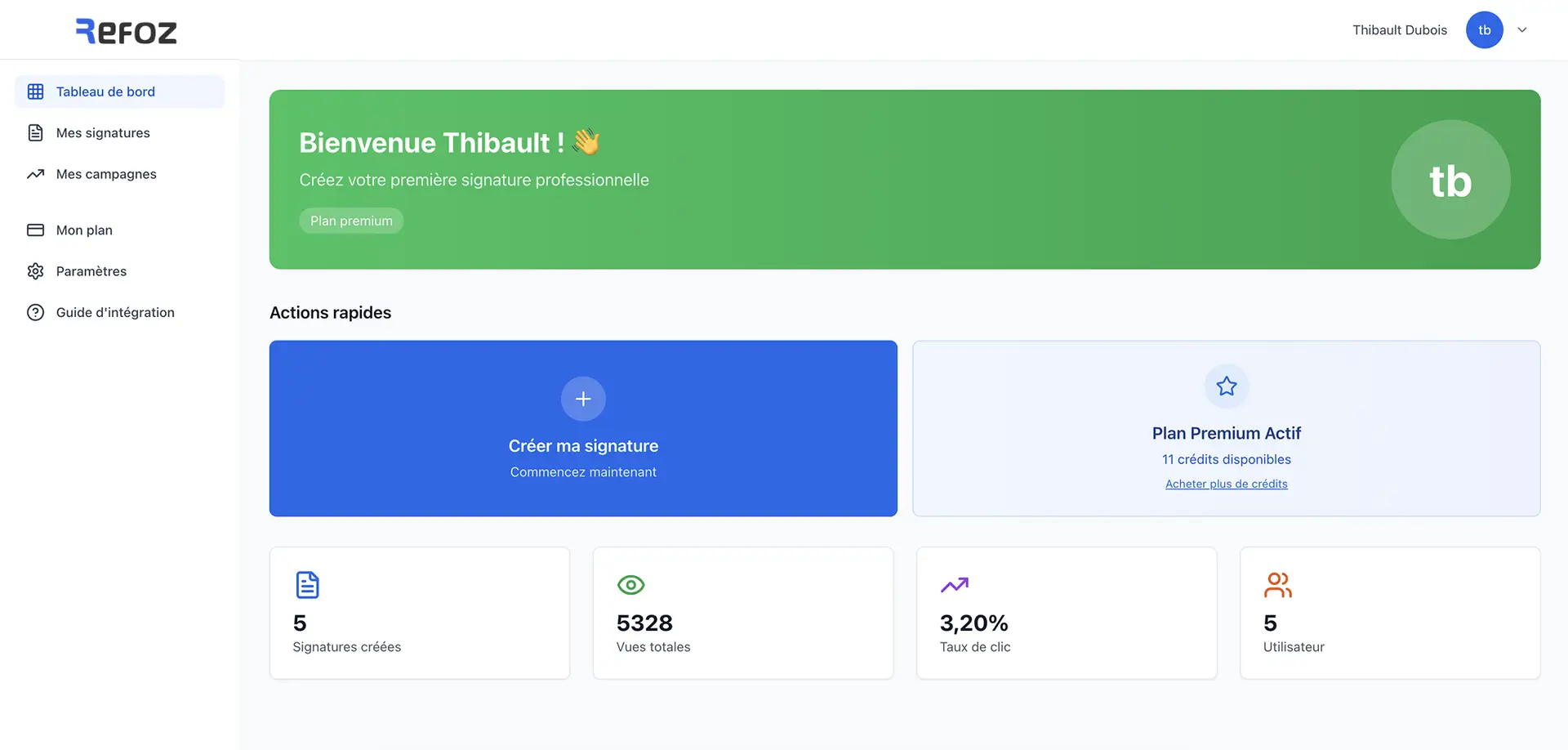Click the Mon plan credit card icon
The width and height of the screenshot is (1568, 750).
point(35,230)
